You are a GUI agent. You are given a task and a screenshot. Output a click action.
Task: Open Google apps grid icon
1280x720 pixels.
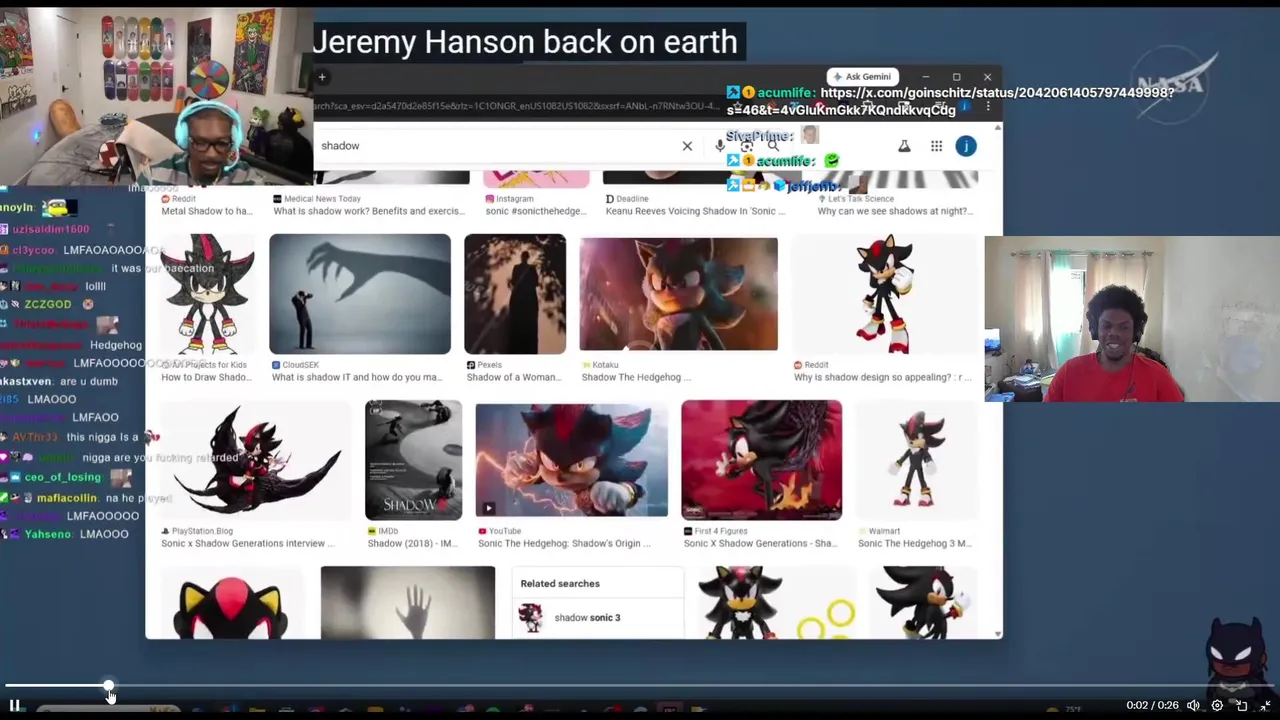pos(936,146)
